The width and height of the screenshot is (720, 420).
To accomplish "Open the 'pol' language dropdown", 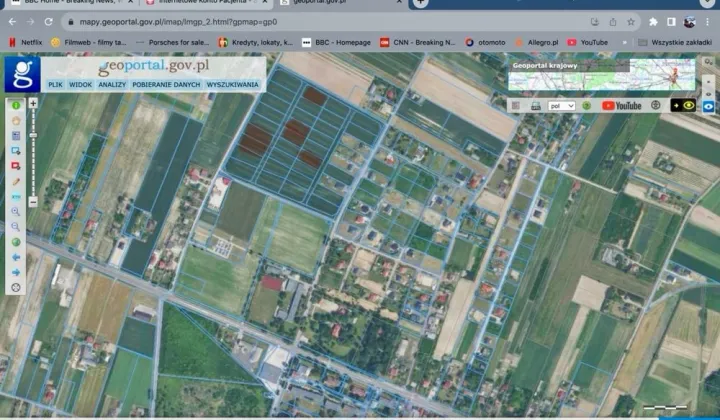I will (x=561, y=106).
